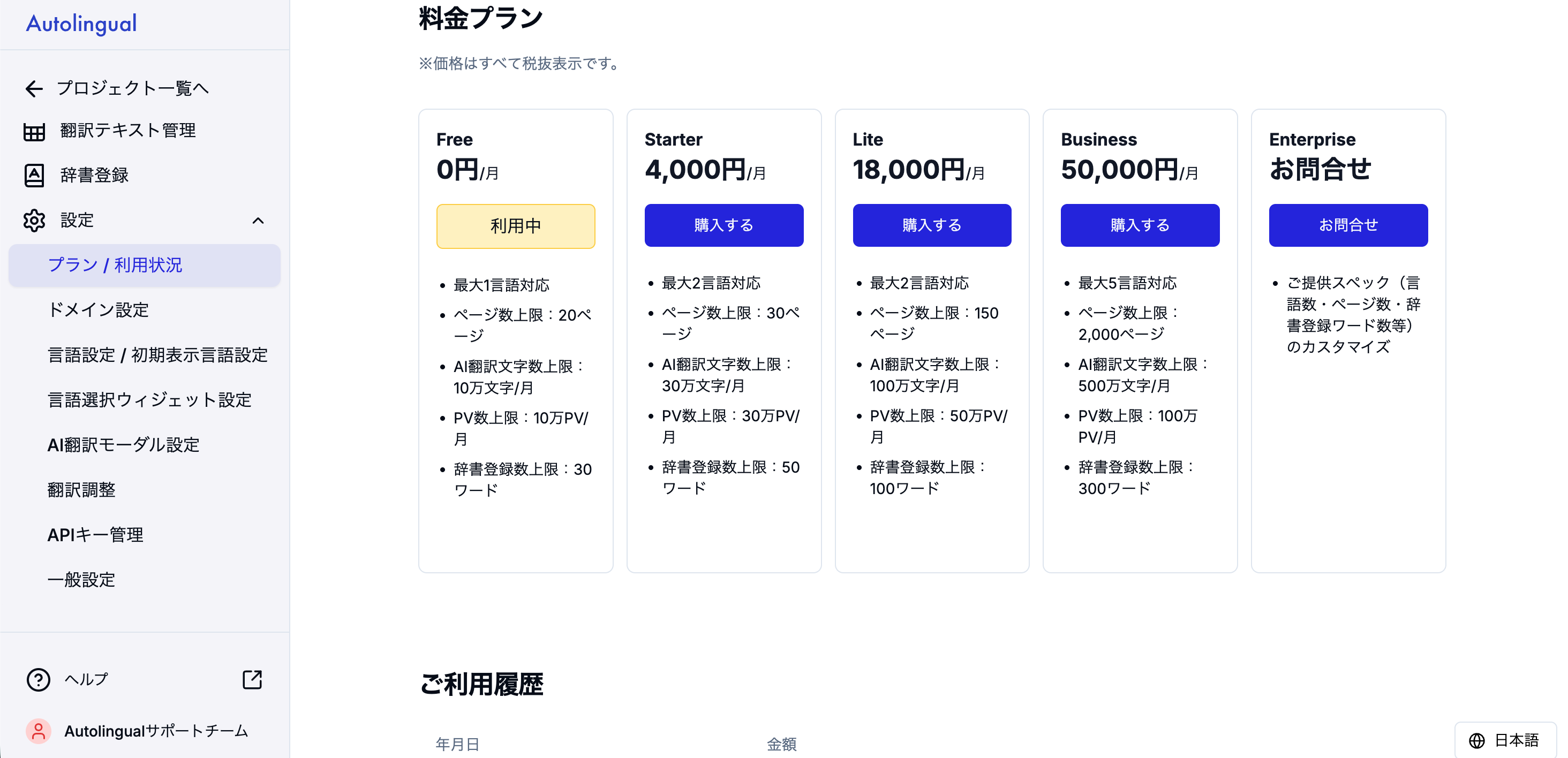
Task: Open the translation text management grid icon
Action: point(34,131)
